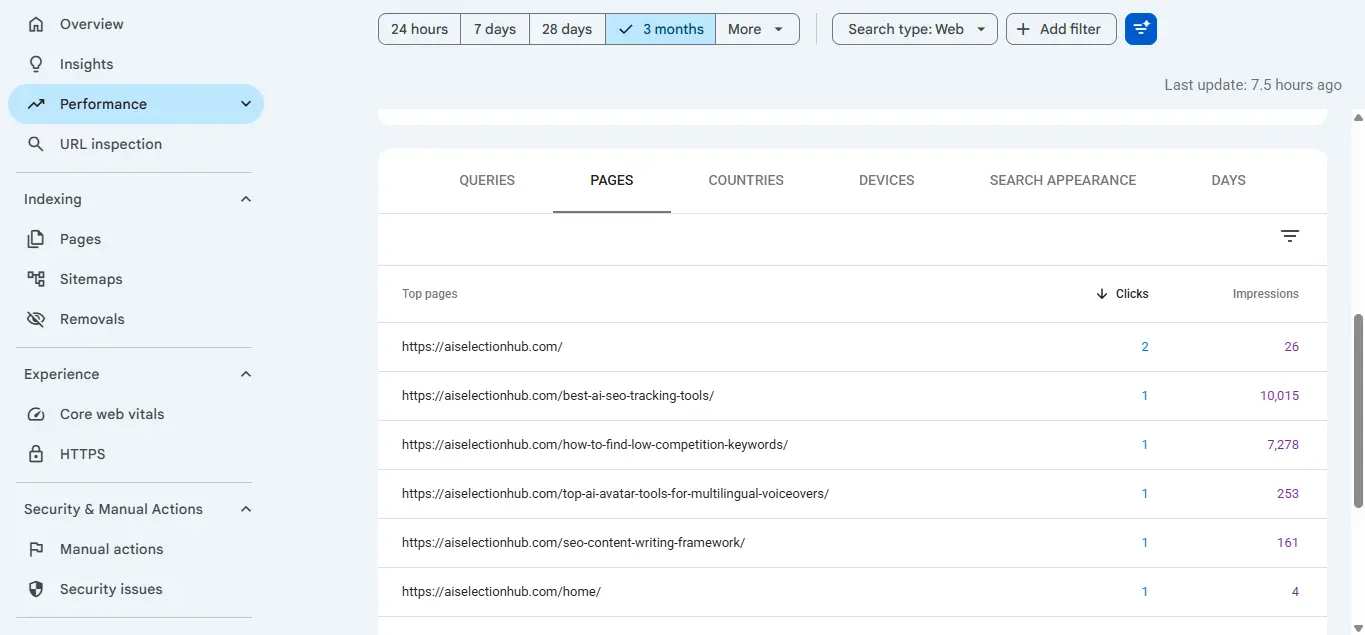The image size is (1365, 635).
Task: Switch to the Queries tab
Action: coord(487,181)
